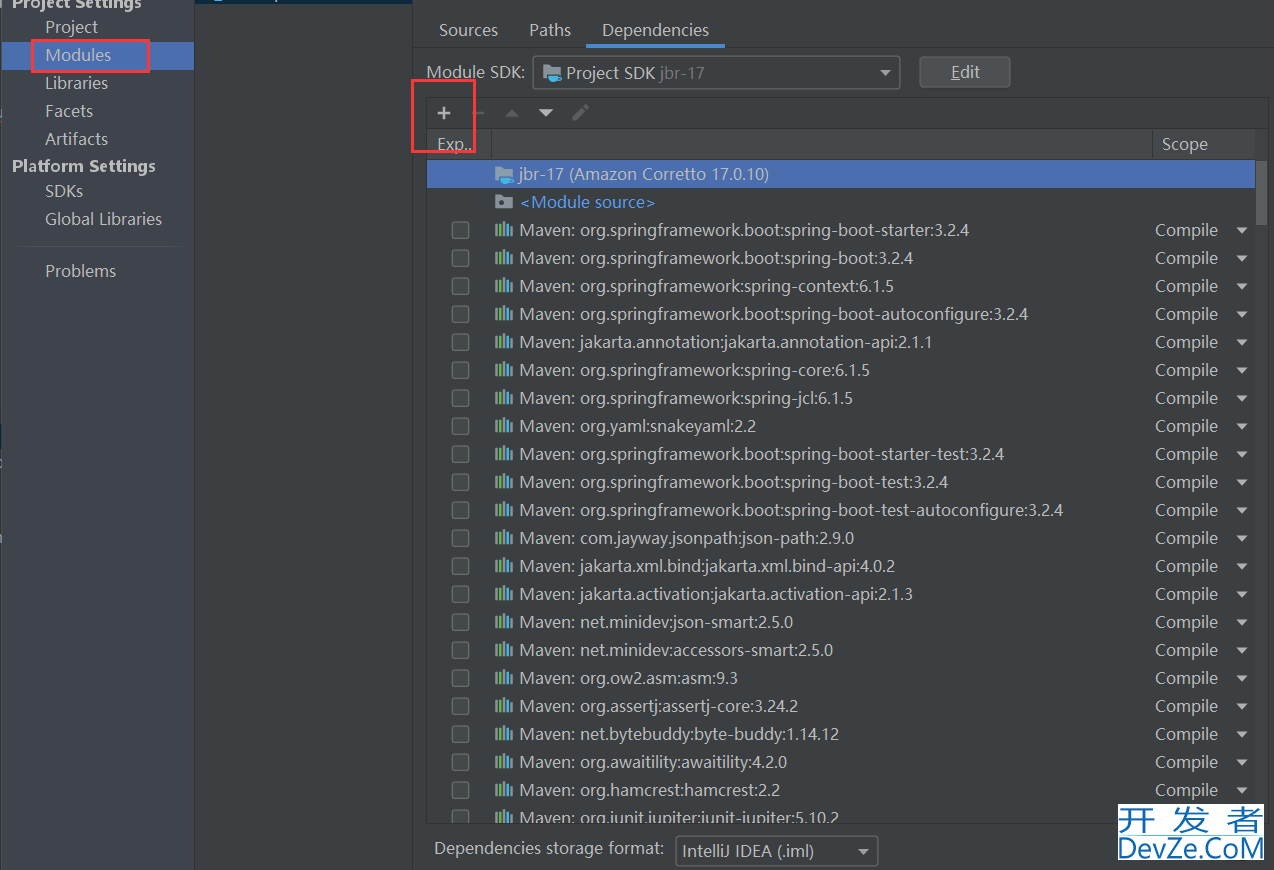The width and height of the screenshot is (1274, 870).
Task: Click library icon for snakeyaml:2.2
Action: pos(504,426)
